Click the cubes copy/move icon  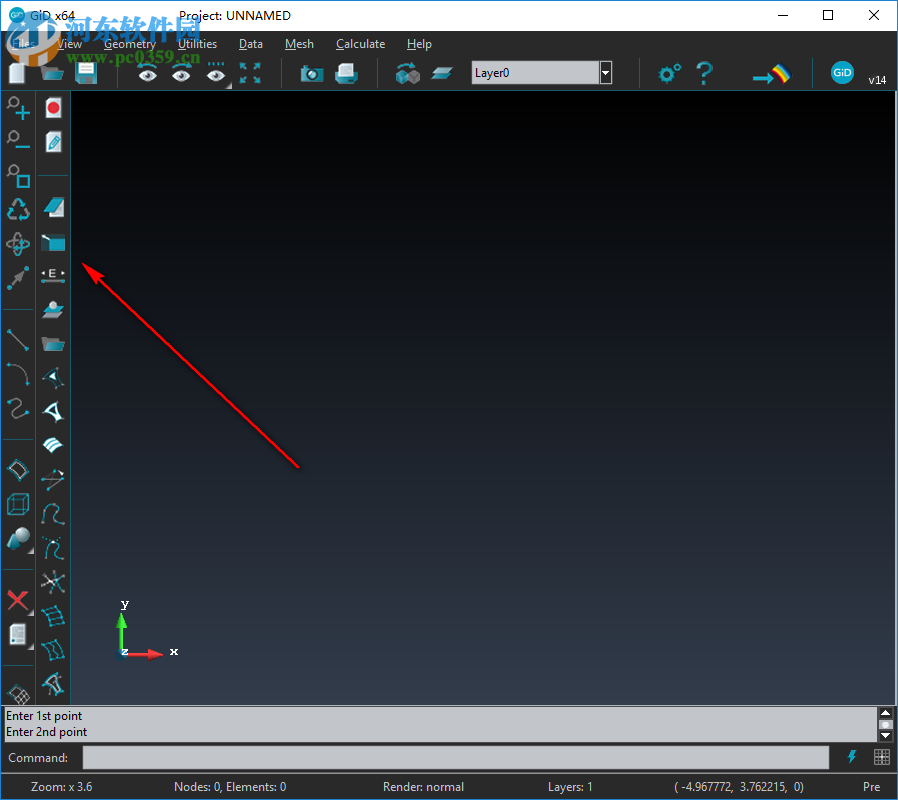407,73
